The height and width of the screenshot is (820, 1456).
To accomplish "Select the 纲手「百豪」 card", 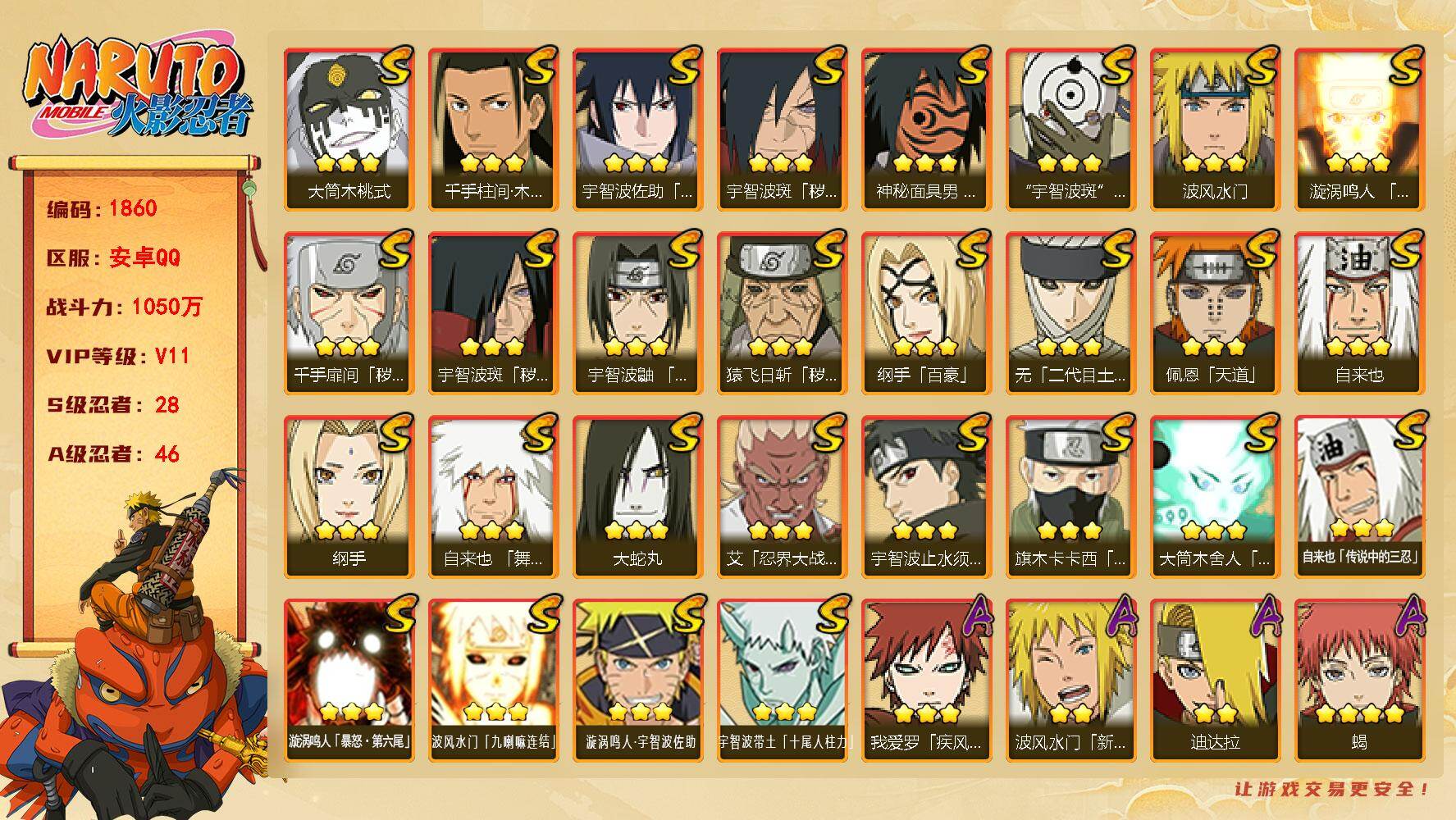I will click(x=926, y=313).
